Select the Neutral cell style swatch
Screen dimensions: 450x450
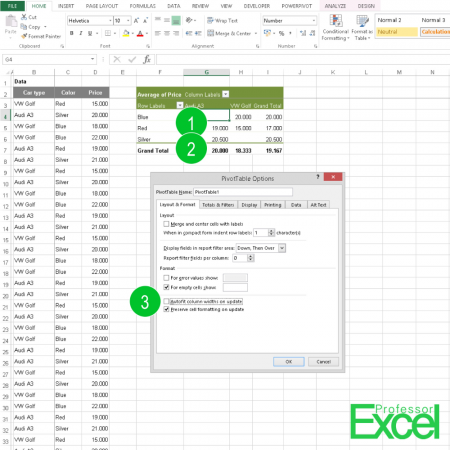coord(397,32)
